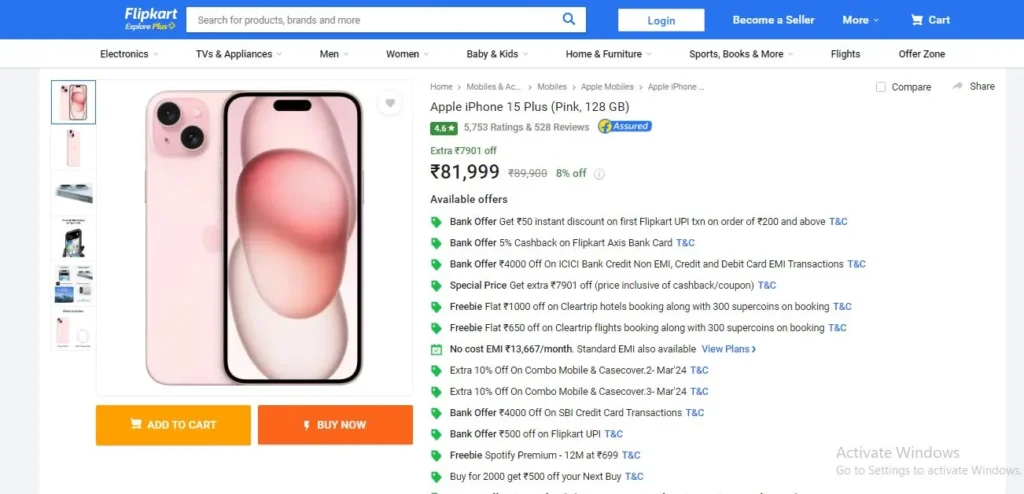
Task: Tick the Compare checkbox
Action: point(881,87)
